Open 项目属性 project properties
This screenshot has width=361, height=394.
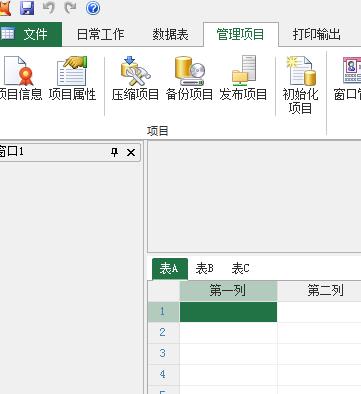72,78
